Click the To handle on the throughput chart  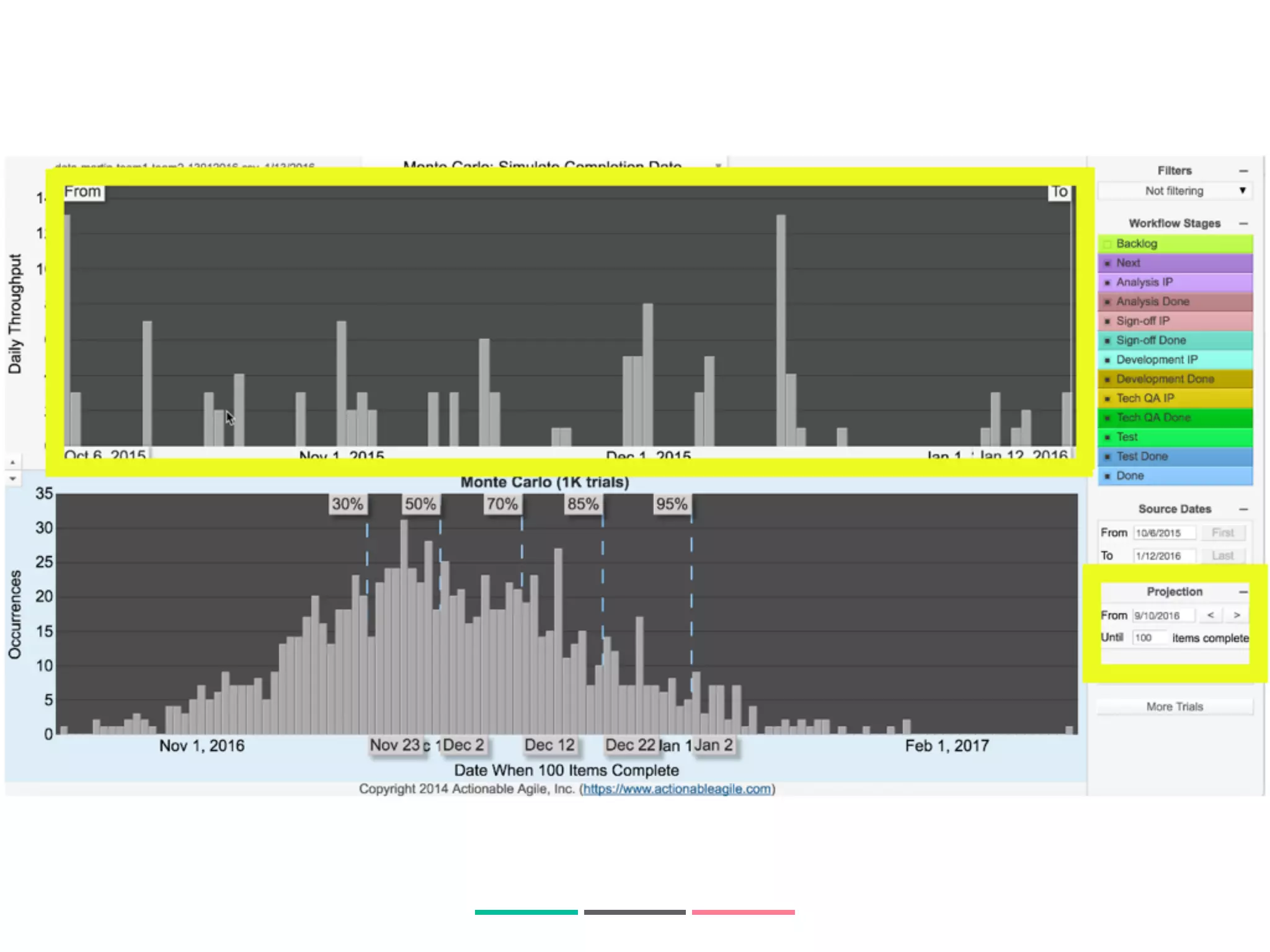click(x=1059, y=192)
